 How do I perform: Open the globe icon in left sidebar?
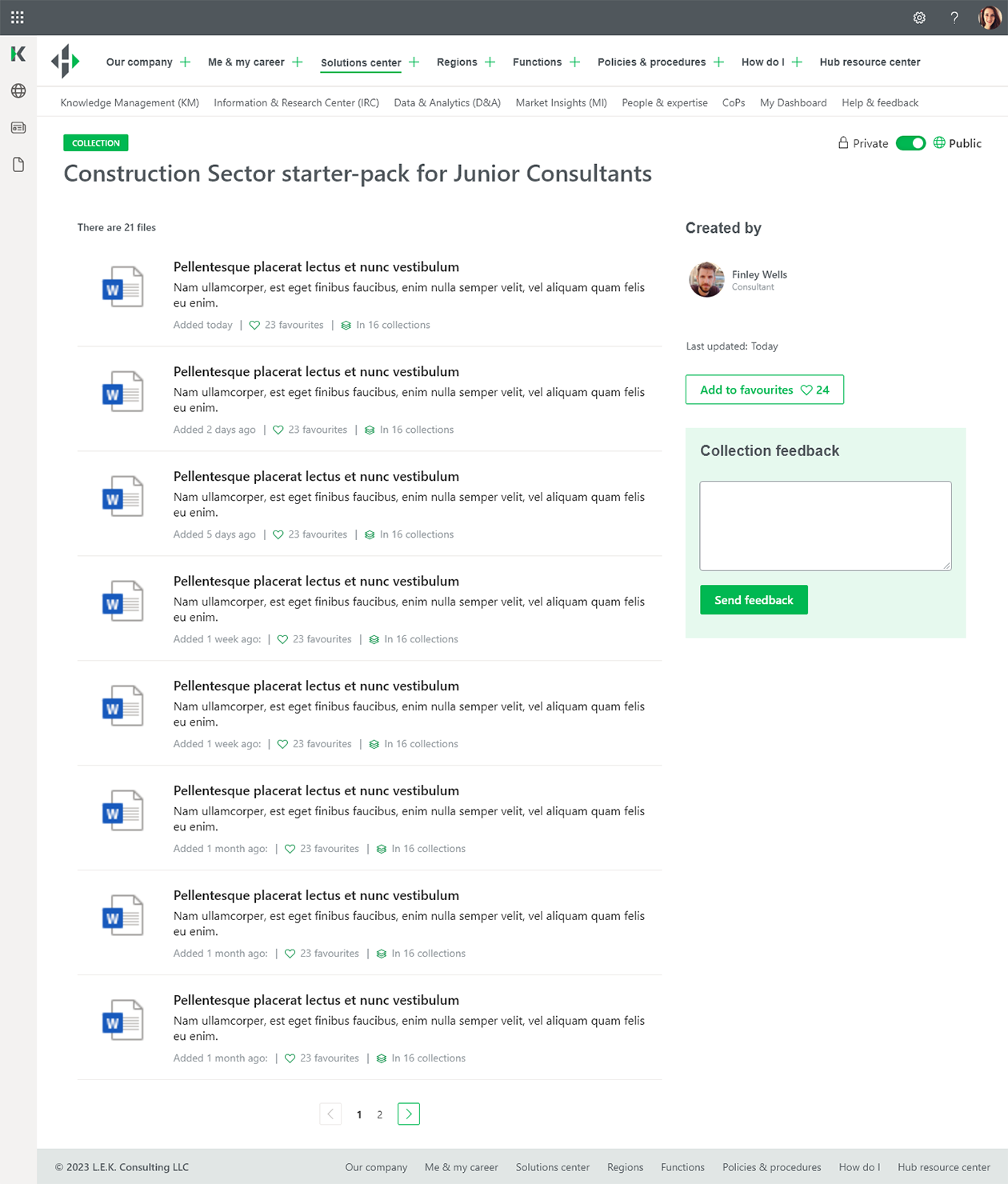tap(18, 91)
